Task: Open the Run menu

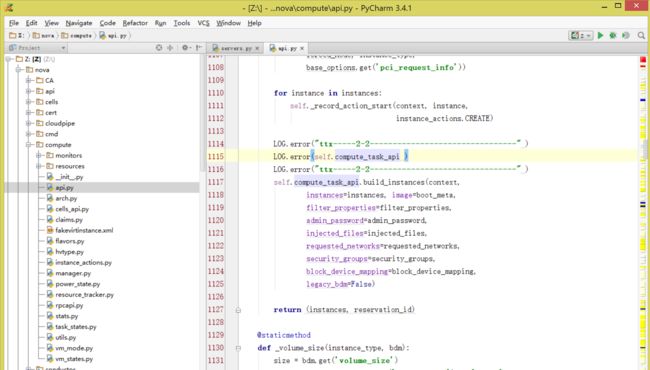Action: [x=160, y=23]
